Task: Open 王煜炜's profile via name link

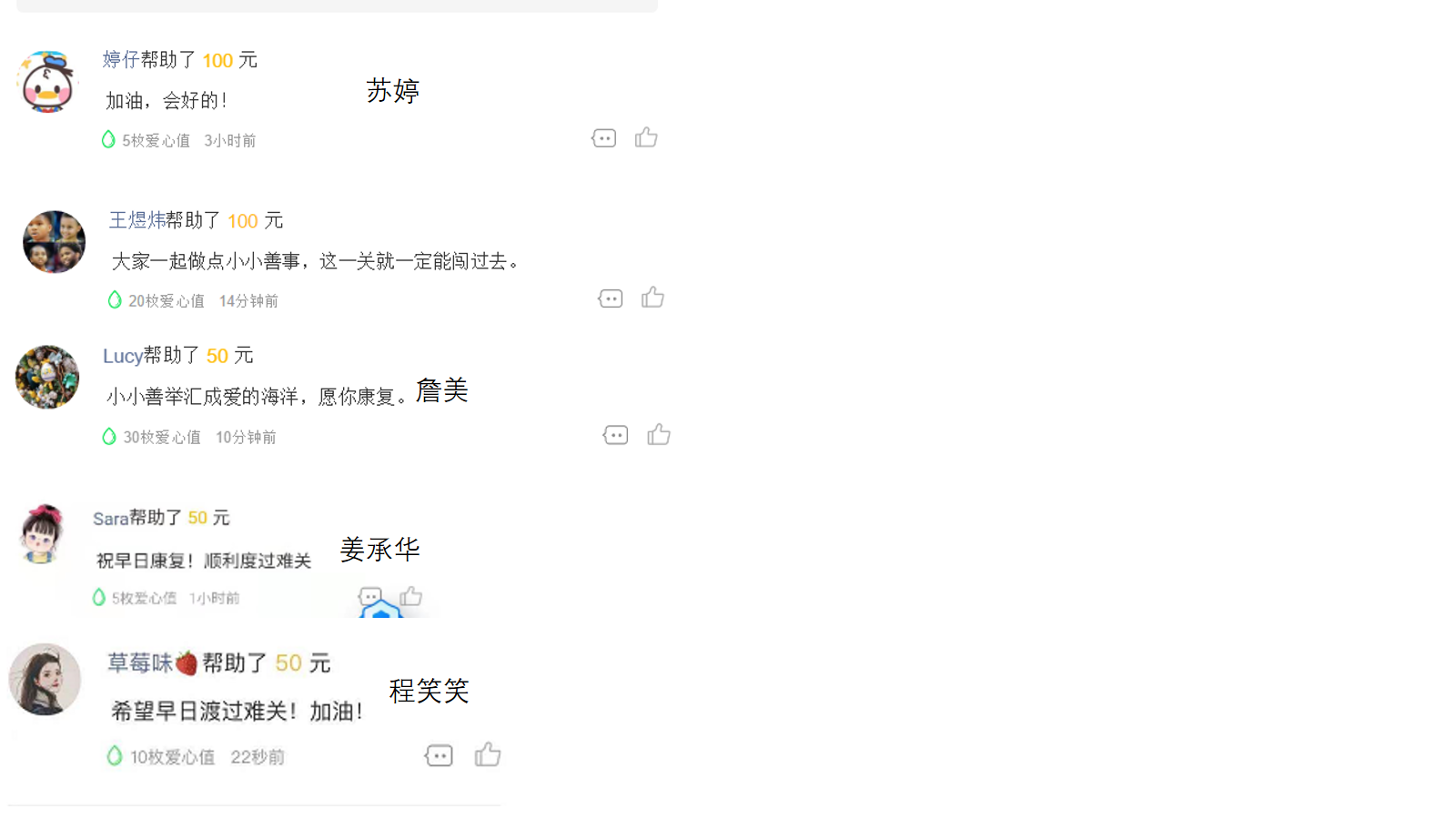Action: pos(136,220)
